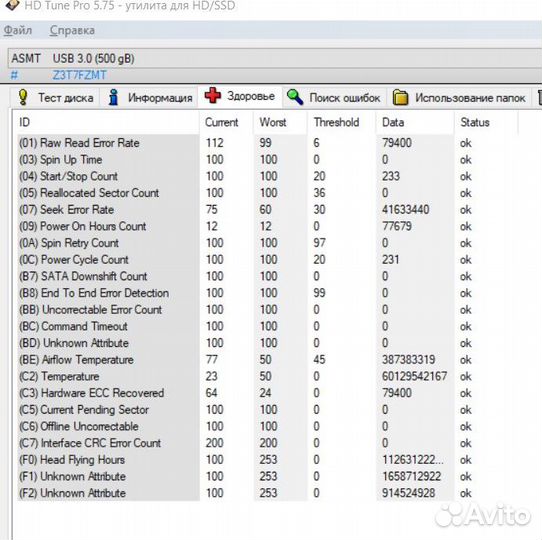542x540 pixels.
Task: Click the magnifier icon on Поиск ошибок
Action: coord(295,97)
